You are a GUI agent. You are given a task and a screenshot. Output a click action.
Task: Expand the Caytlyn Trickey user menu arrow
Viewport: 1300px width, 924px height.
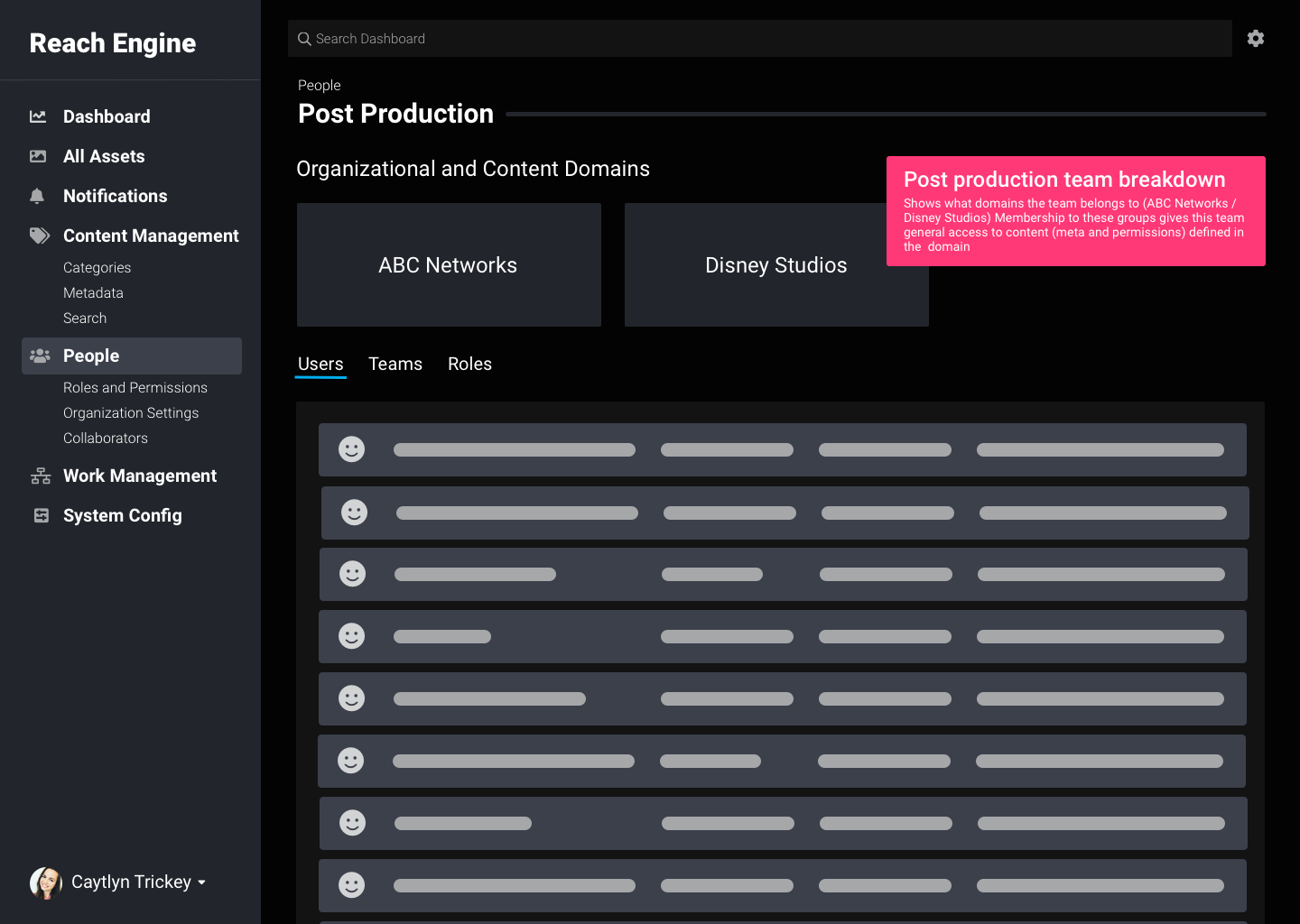pyautogui.click(x=201, y=882)
